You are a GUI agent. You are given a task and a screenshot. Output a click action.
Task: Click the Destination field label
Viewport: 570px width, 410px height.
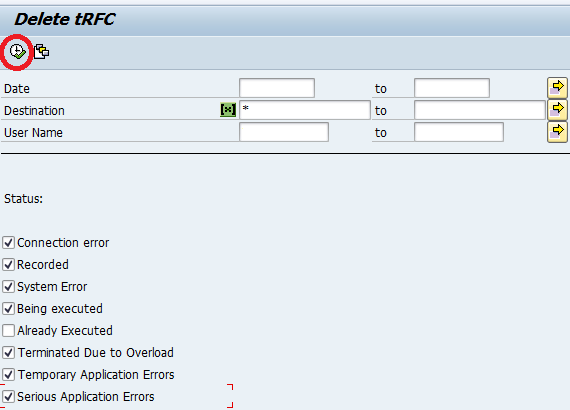point(34,110)
